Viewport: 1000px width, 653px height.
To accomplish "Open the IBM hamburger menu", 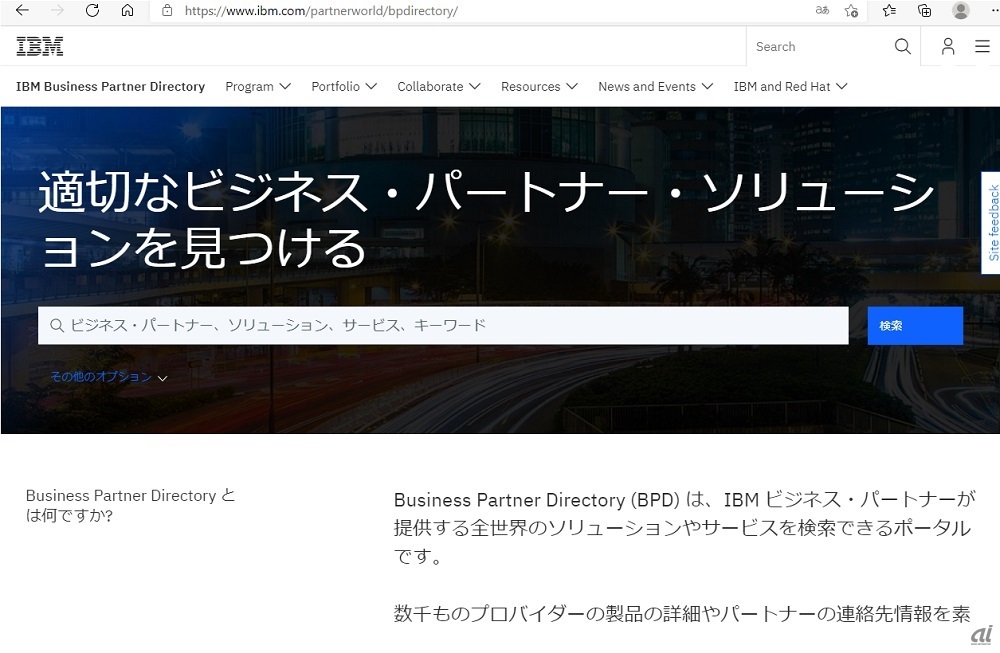I will pyautogui.click(x=982, y=47).
